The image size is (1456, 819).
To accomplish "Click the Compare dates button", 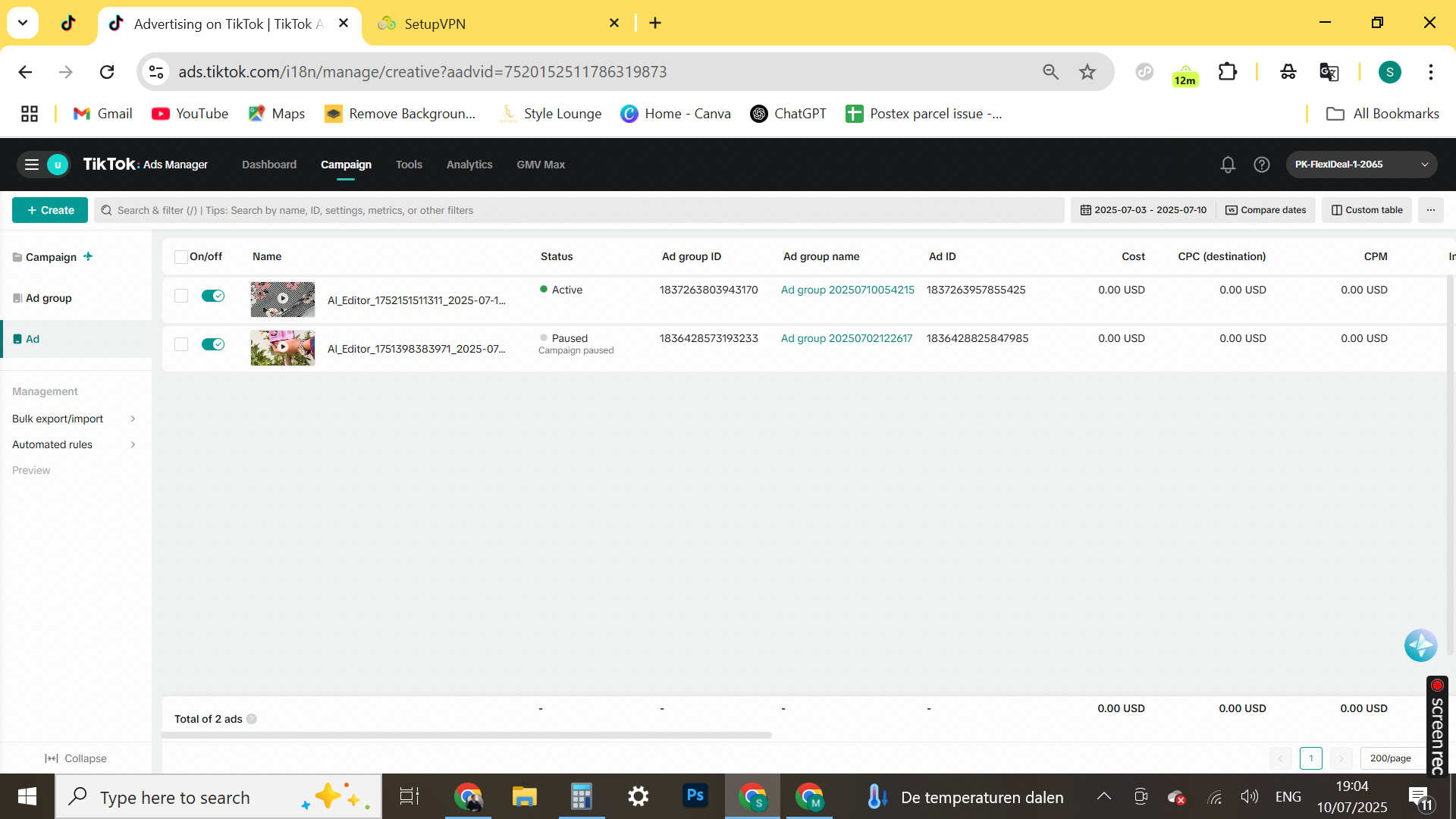I will (x=1266, y=210).
